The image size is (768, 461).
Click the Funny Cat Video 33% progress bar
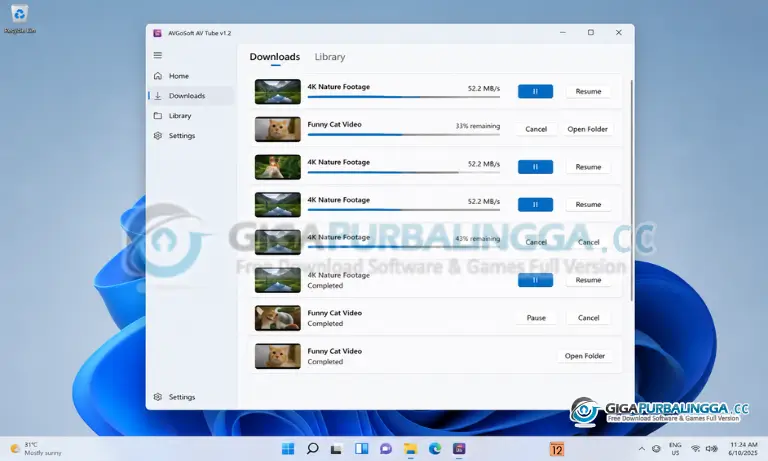(404, 135)
